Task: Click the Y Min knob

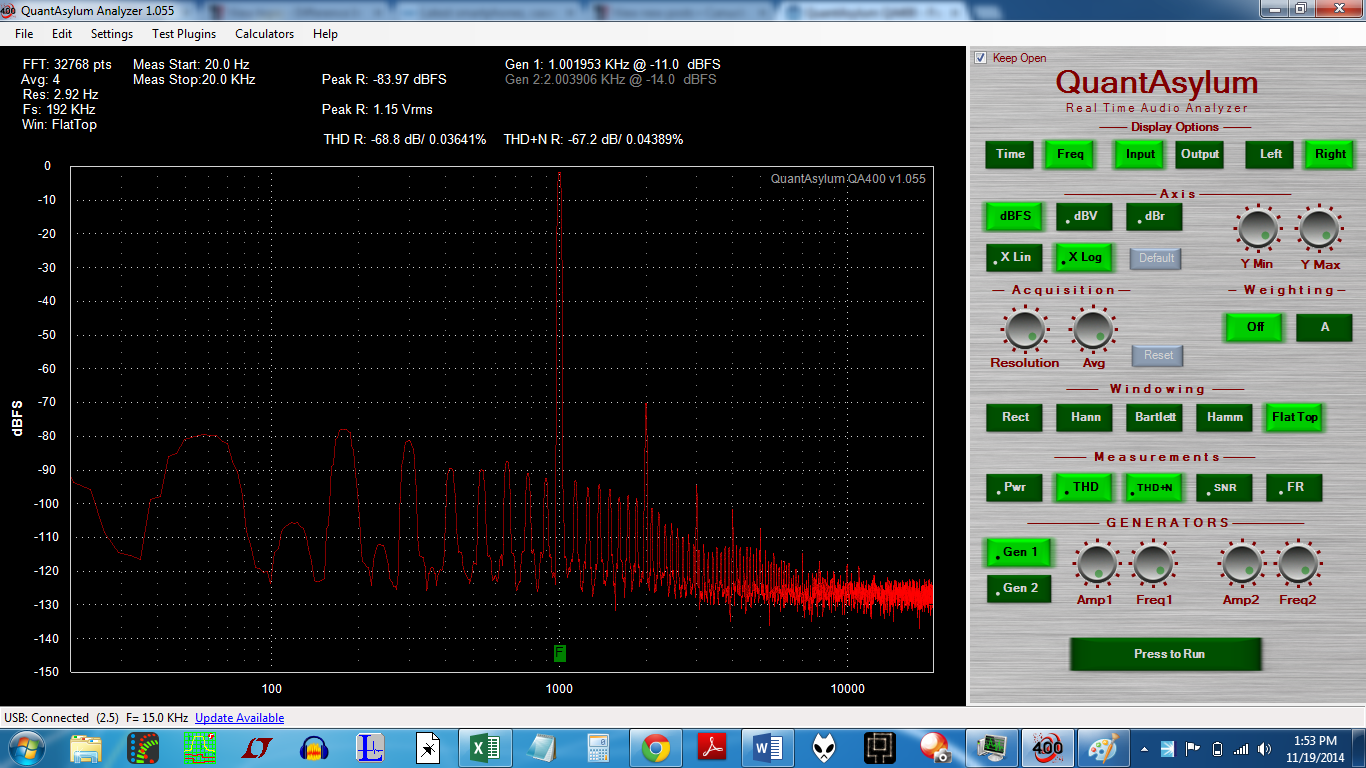Action: [x=1257, y=229]
